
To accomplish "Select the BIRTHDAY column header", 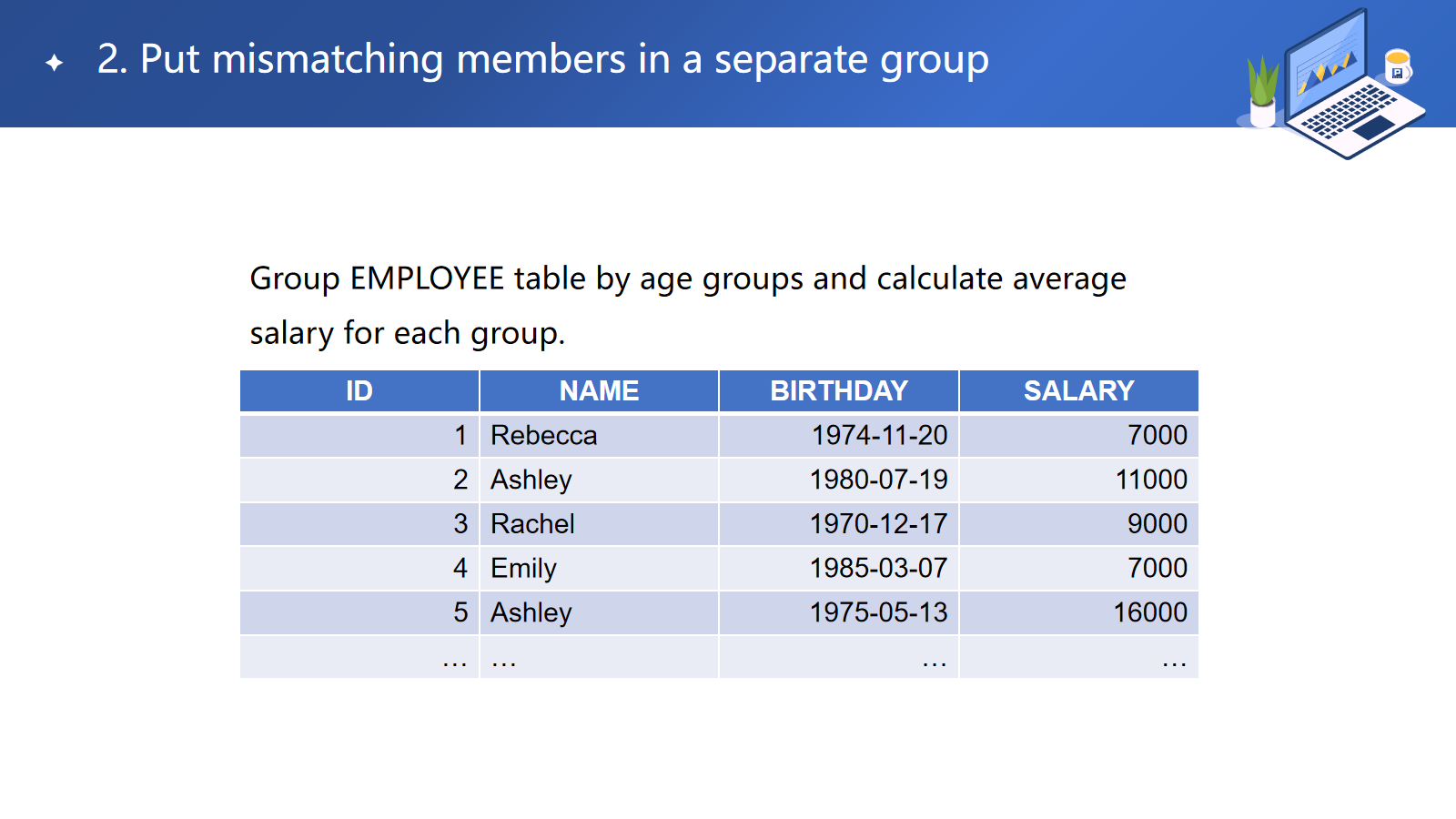I will click(x=838, y=391).
